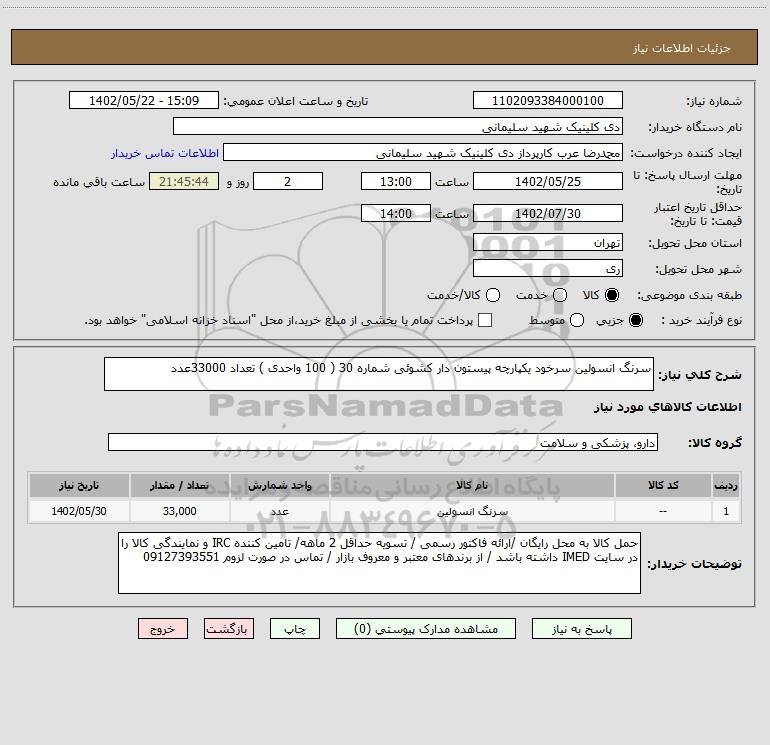Screen dimensions: 770x745
Task: Click announcement date field 1402/05/22 - 15:09
Action: 144,101
